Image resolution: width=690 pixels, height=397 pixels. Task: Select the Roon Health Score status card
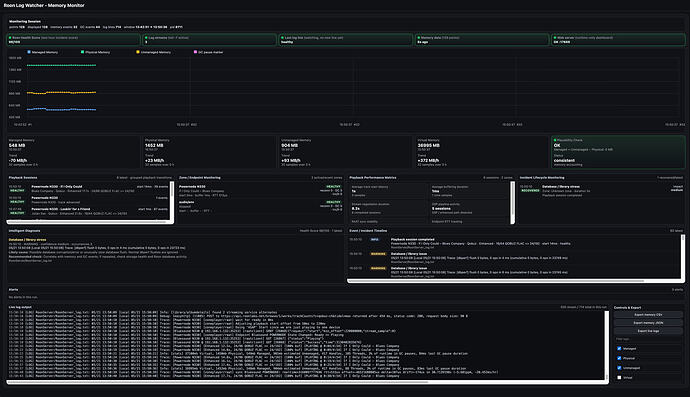73,40
